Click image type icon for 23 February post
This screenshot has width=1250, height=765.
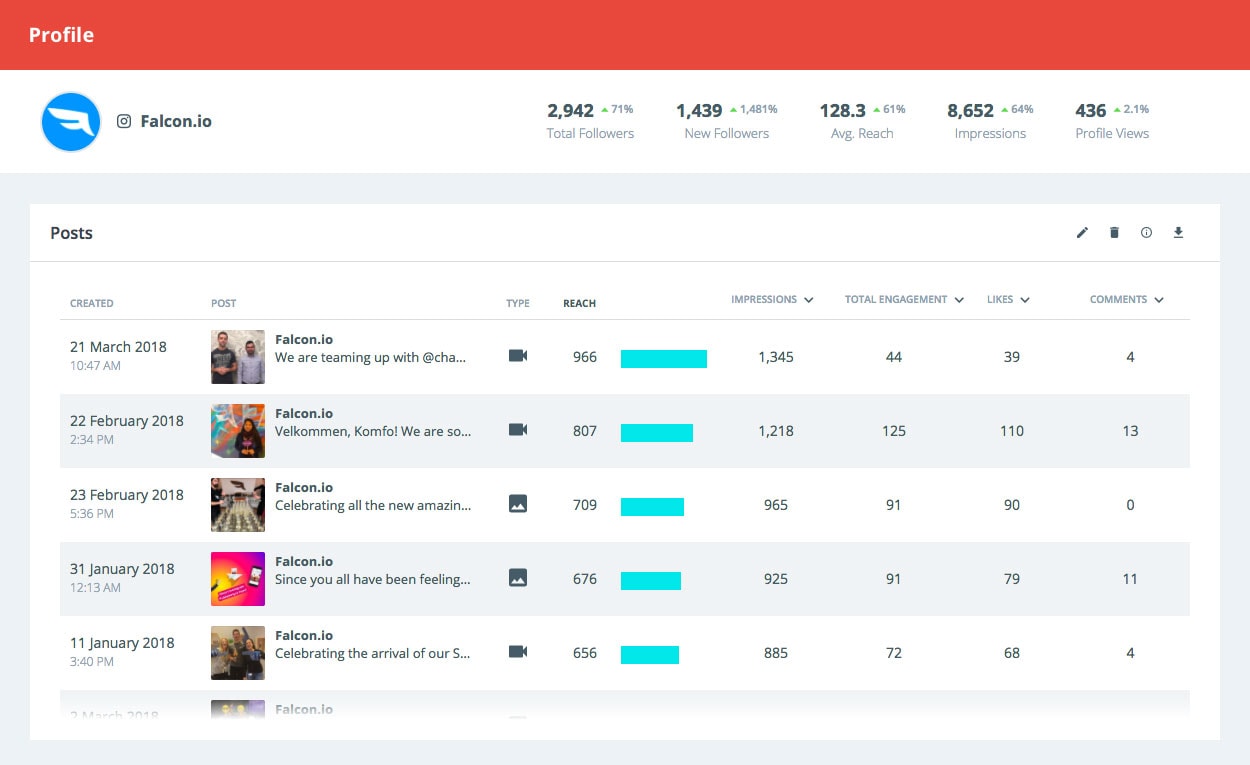(518, 504)
